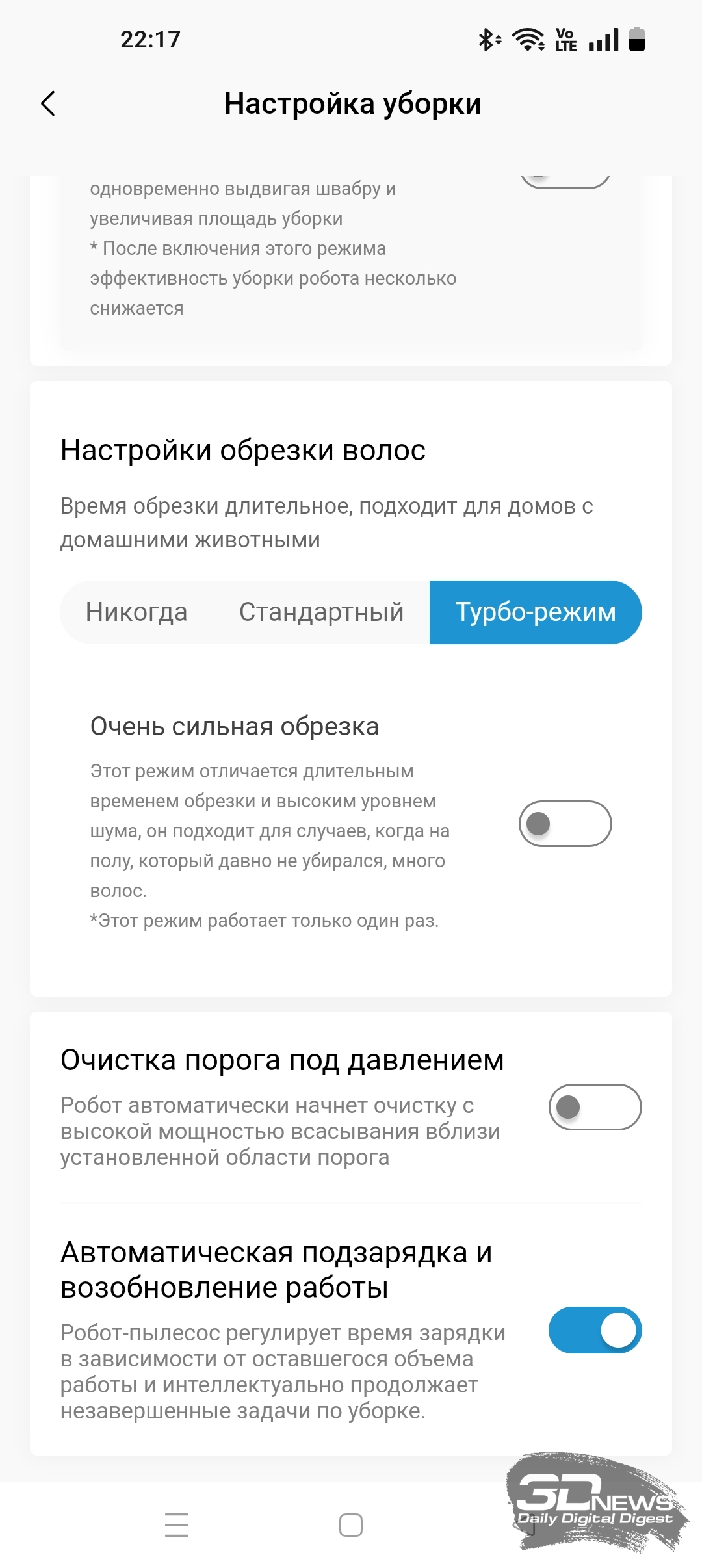This screenshot has width=702, height=1568.
Task: Toggle Очистка порога под давлением on
Action: click(x=595, y=1107)
